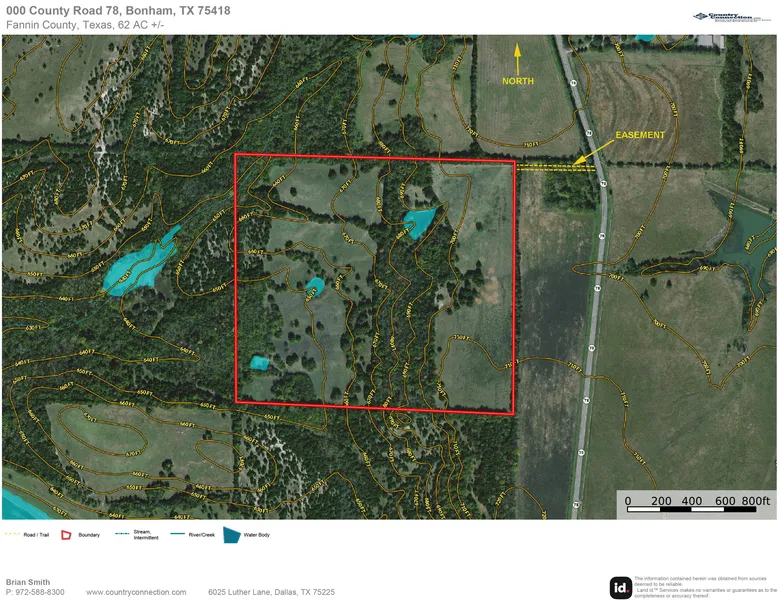Click the yellow NORTH arrow
Viewport: 779px width, 600px height.
click(x=518, y=55)
